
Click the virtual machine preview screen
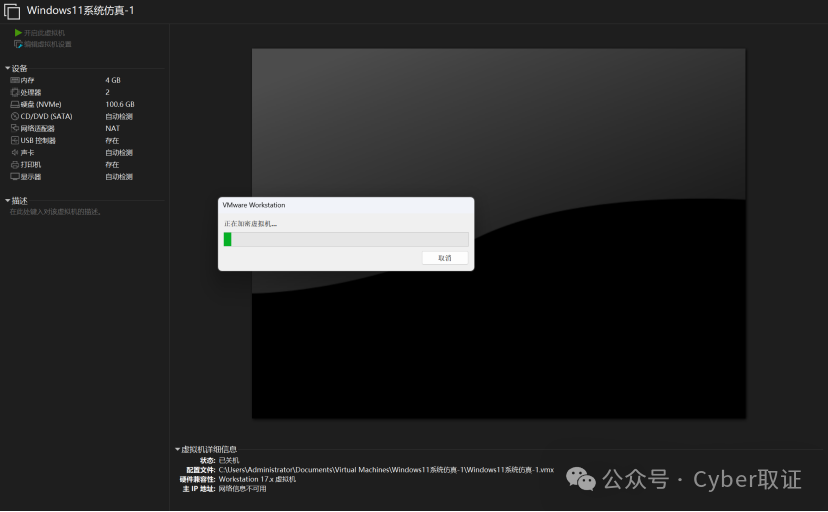point(498,234)
